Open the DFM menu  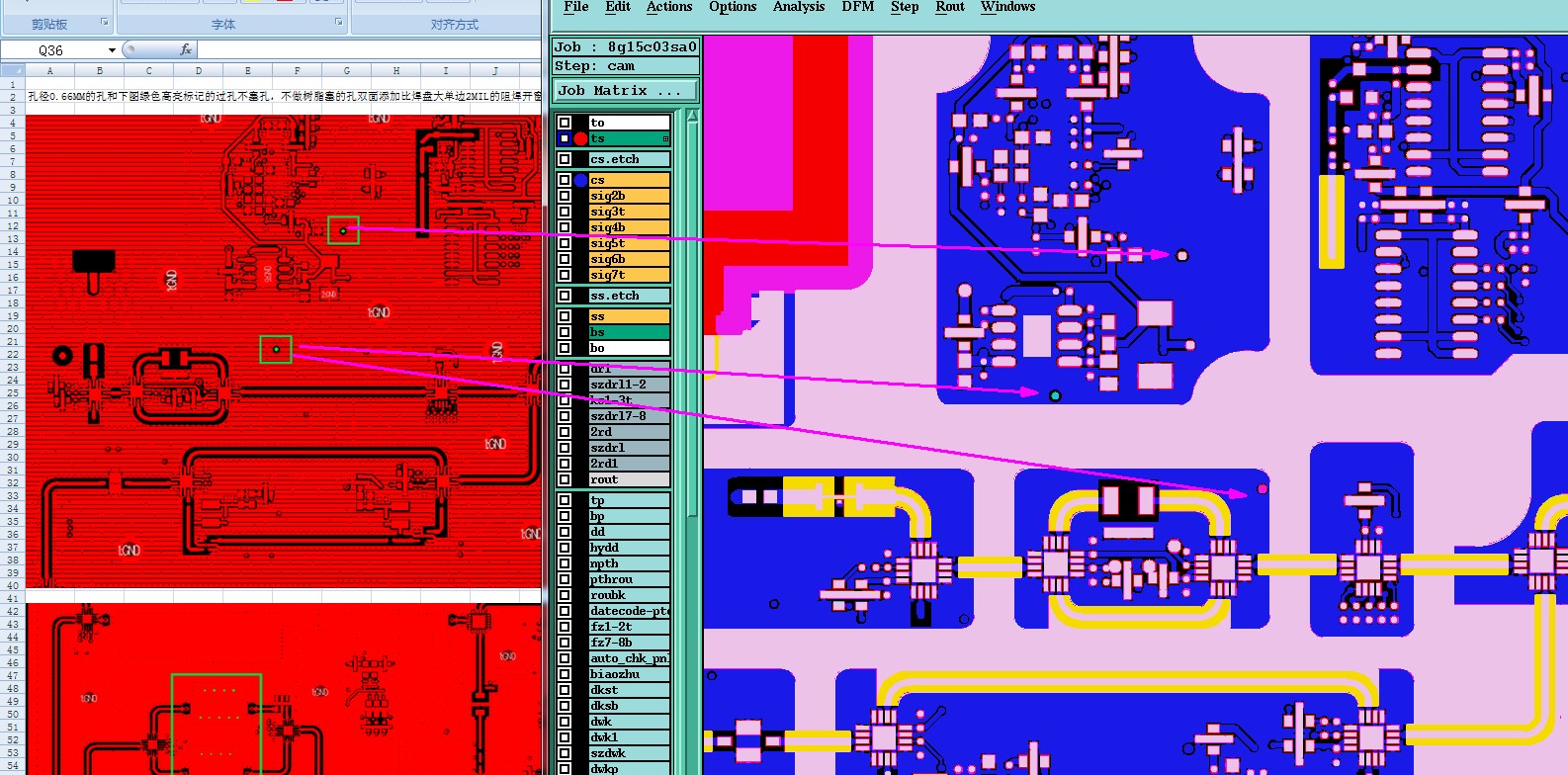point(858,7)
